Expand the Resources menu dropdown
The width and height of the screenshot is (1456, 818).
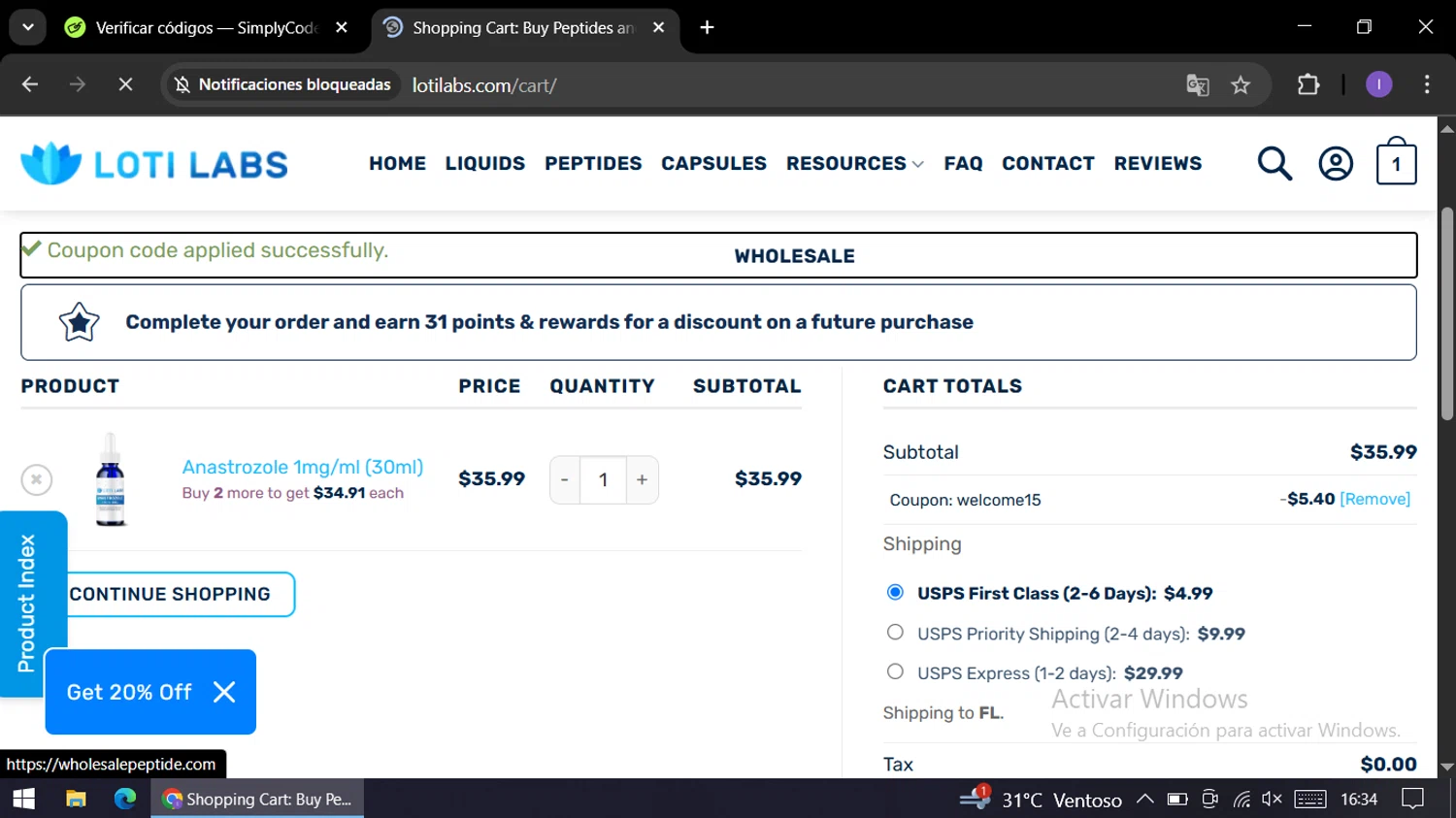(x=854, y=163)
